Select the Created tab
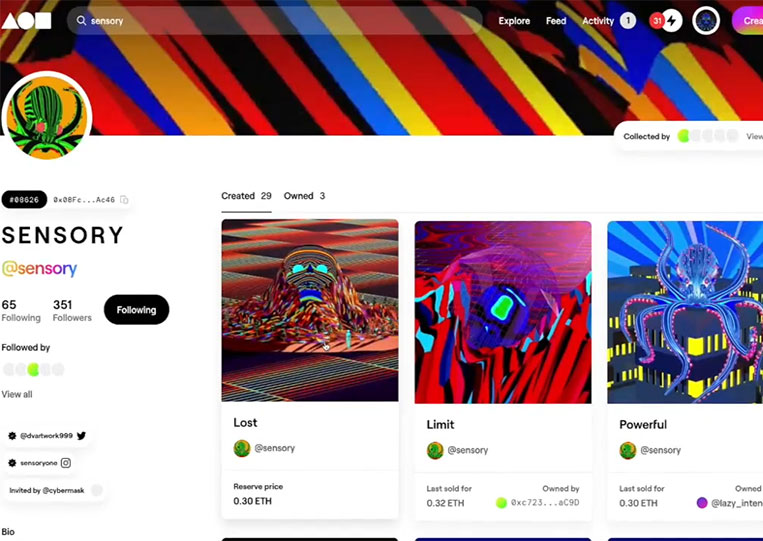Viewport: 763px width, 541px height. point(246,196)
